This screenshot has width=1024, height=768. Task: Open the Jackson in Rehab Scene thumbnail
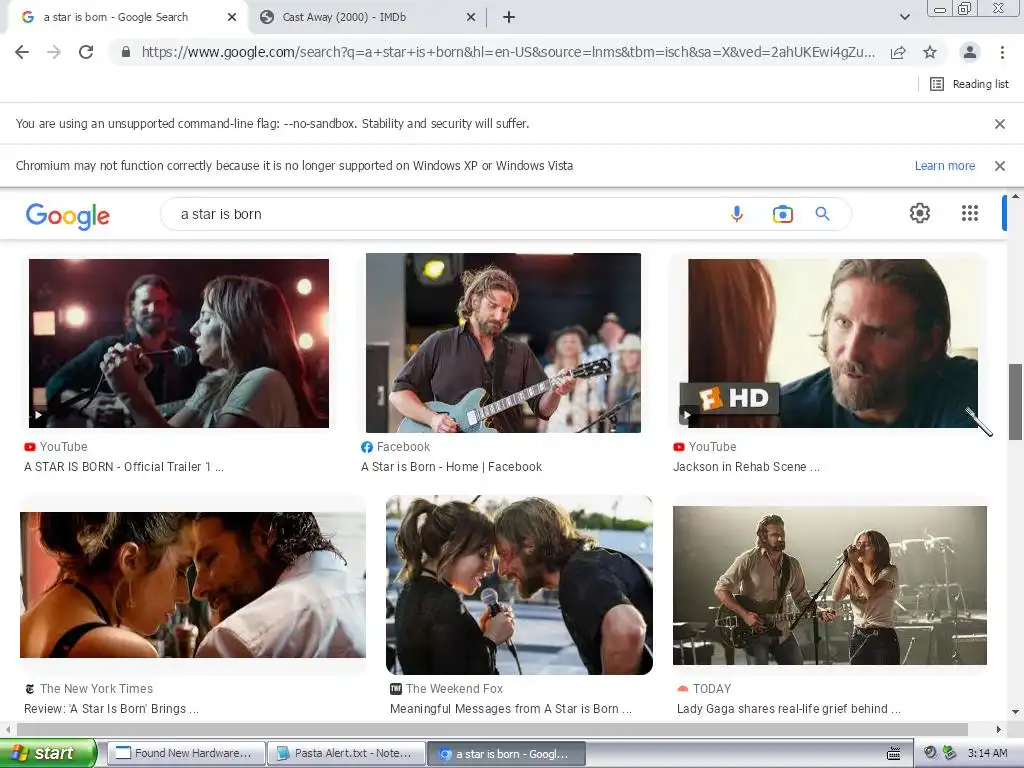click(x=833, y=344)
